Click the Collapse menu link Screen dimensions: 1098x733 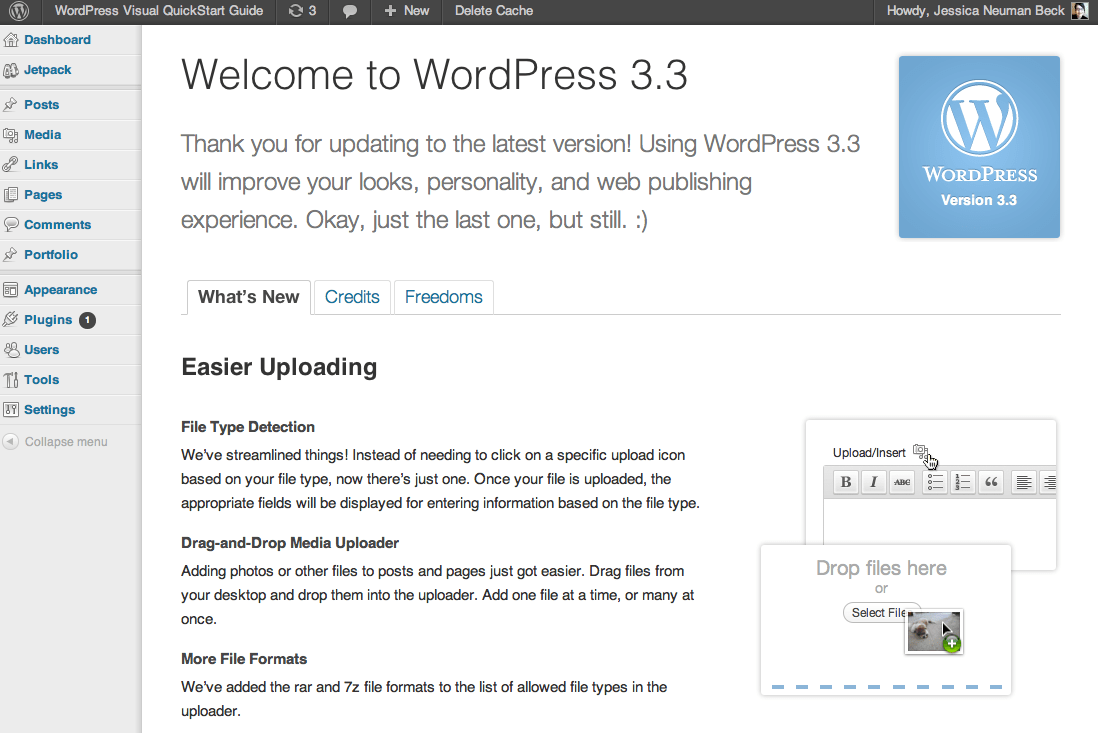66,442
